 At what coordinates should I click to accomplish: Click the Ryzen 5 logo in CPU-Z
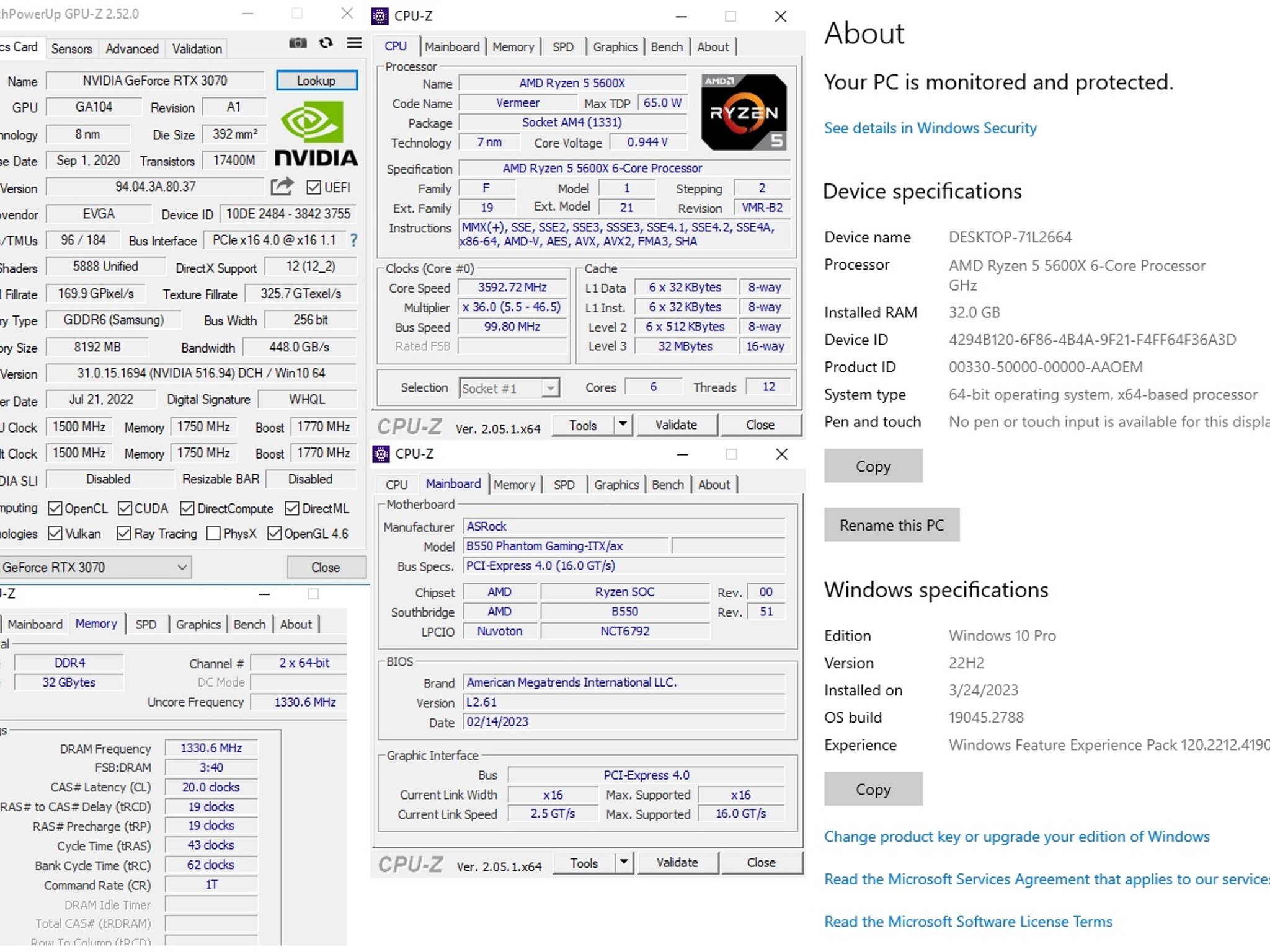[744, 112]
